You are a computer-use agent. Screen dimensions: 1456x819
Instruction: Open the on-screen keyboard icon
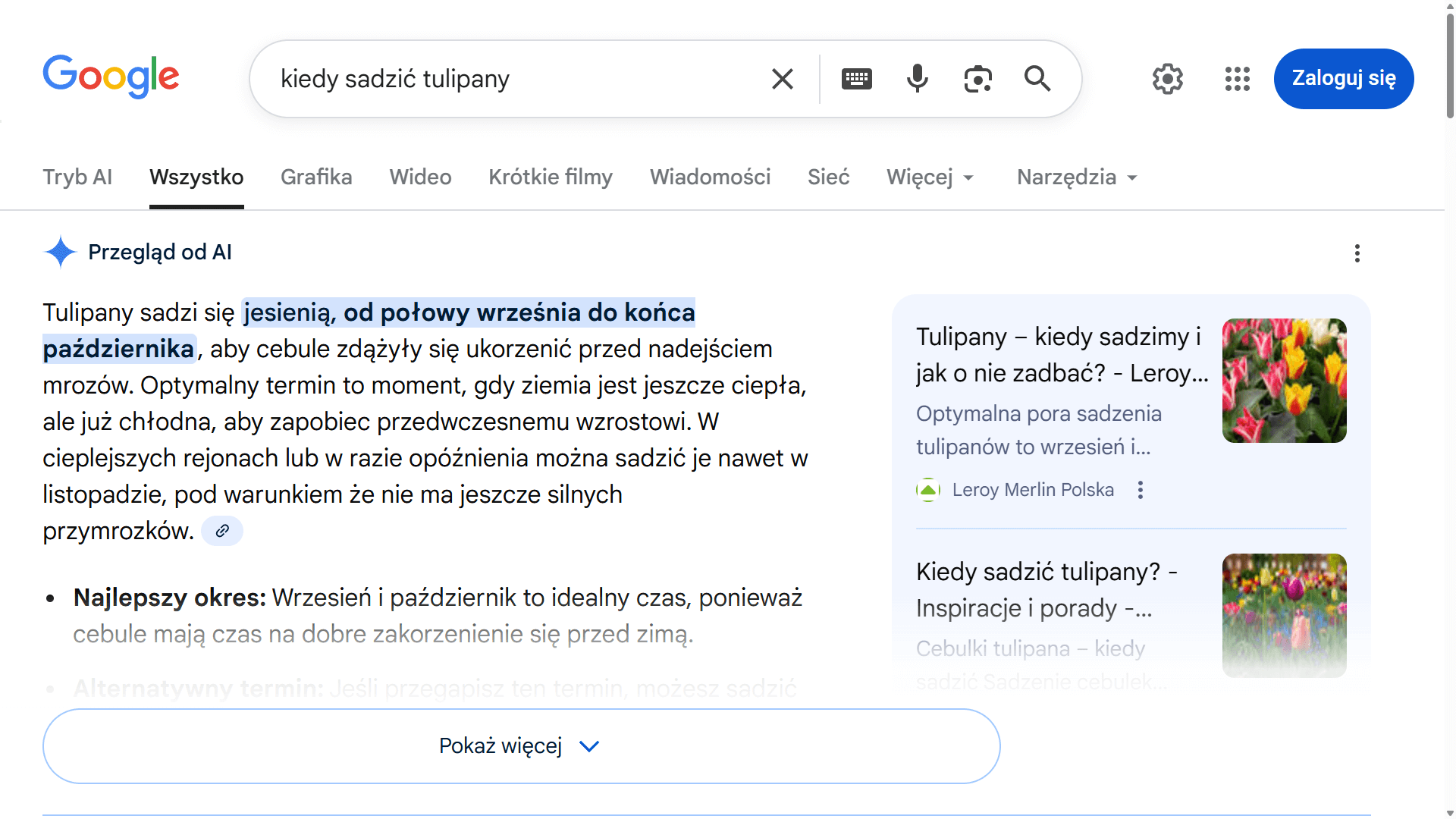click(x=856, y=79)
